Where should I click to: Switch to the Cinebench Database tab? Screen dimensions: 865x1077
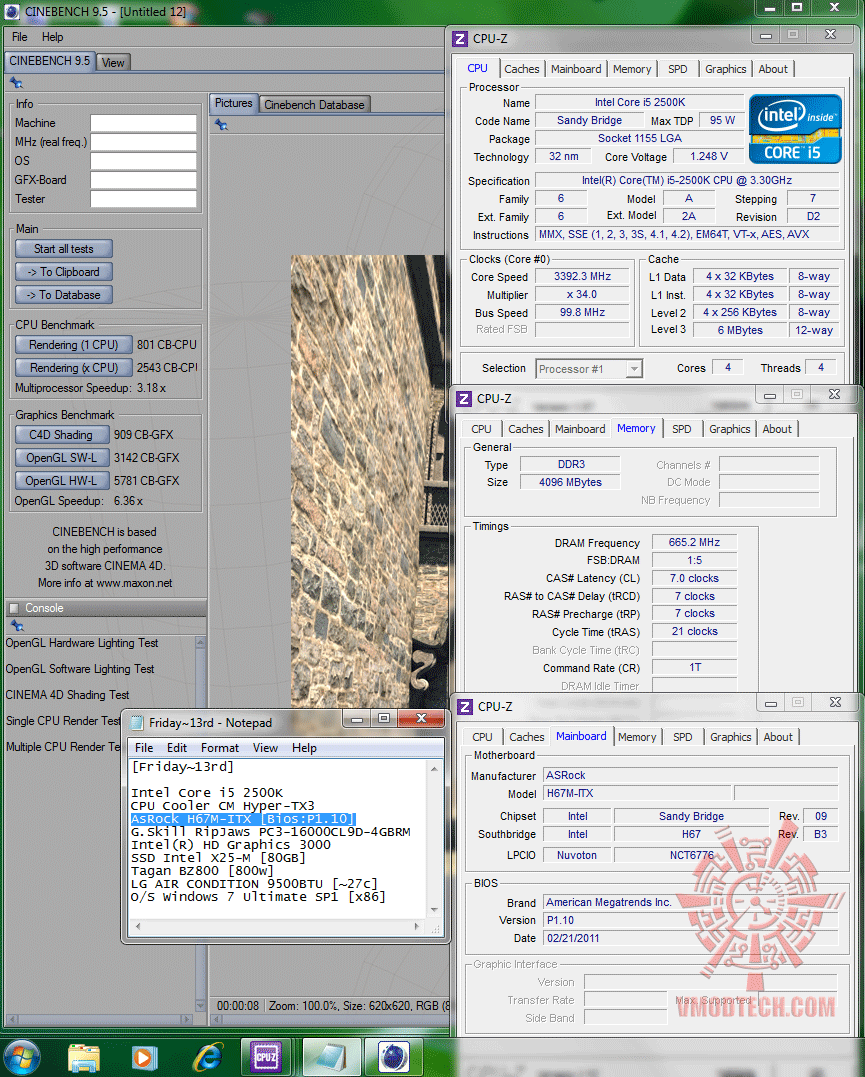click(x=315, y=104)
